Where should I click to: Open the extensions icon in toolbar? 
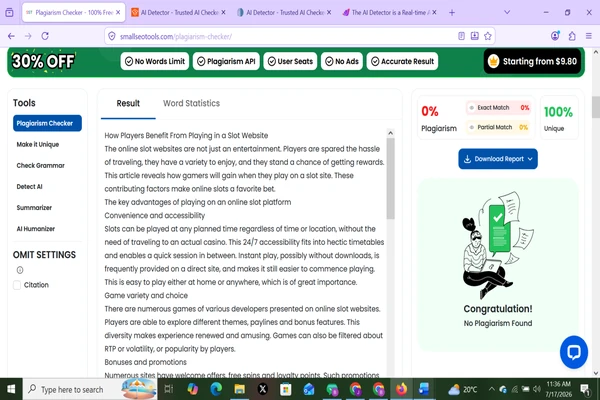pyautogui.click(x=572, y=36)
